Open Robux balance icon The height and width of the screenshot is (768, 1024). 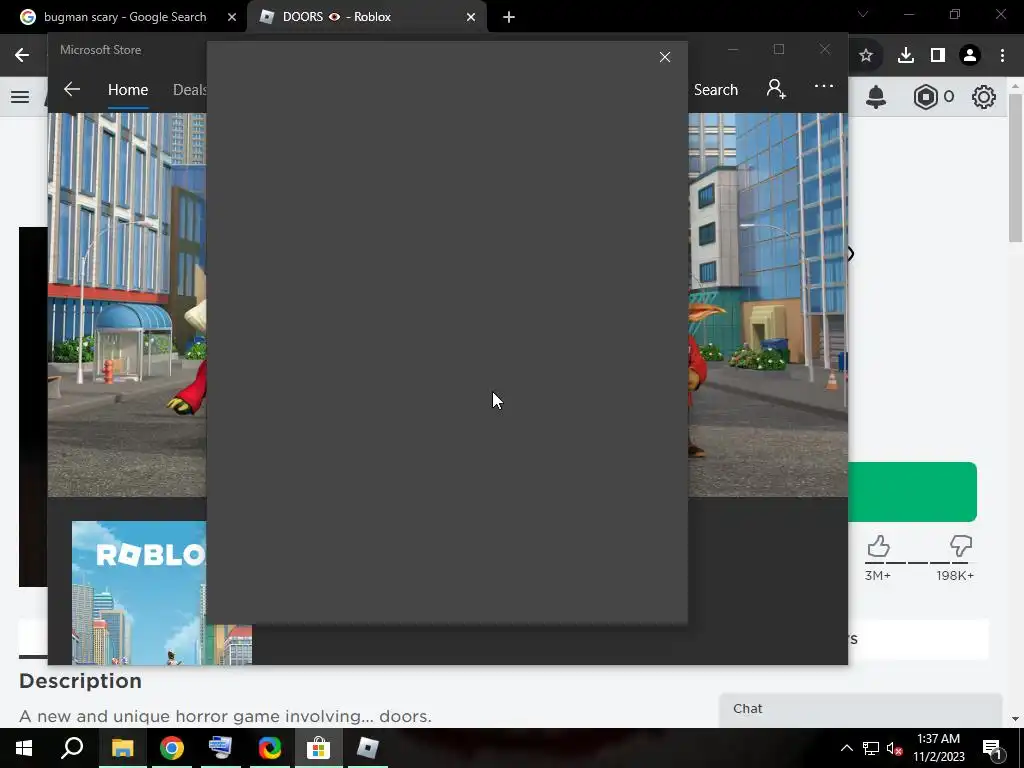tap(925, 97)
